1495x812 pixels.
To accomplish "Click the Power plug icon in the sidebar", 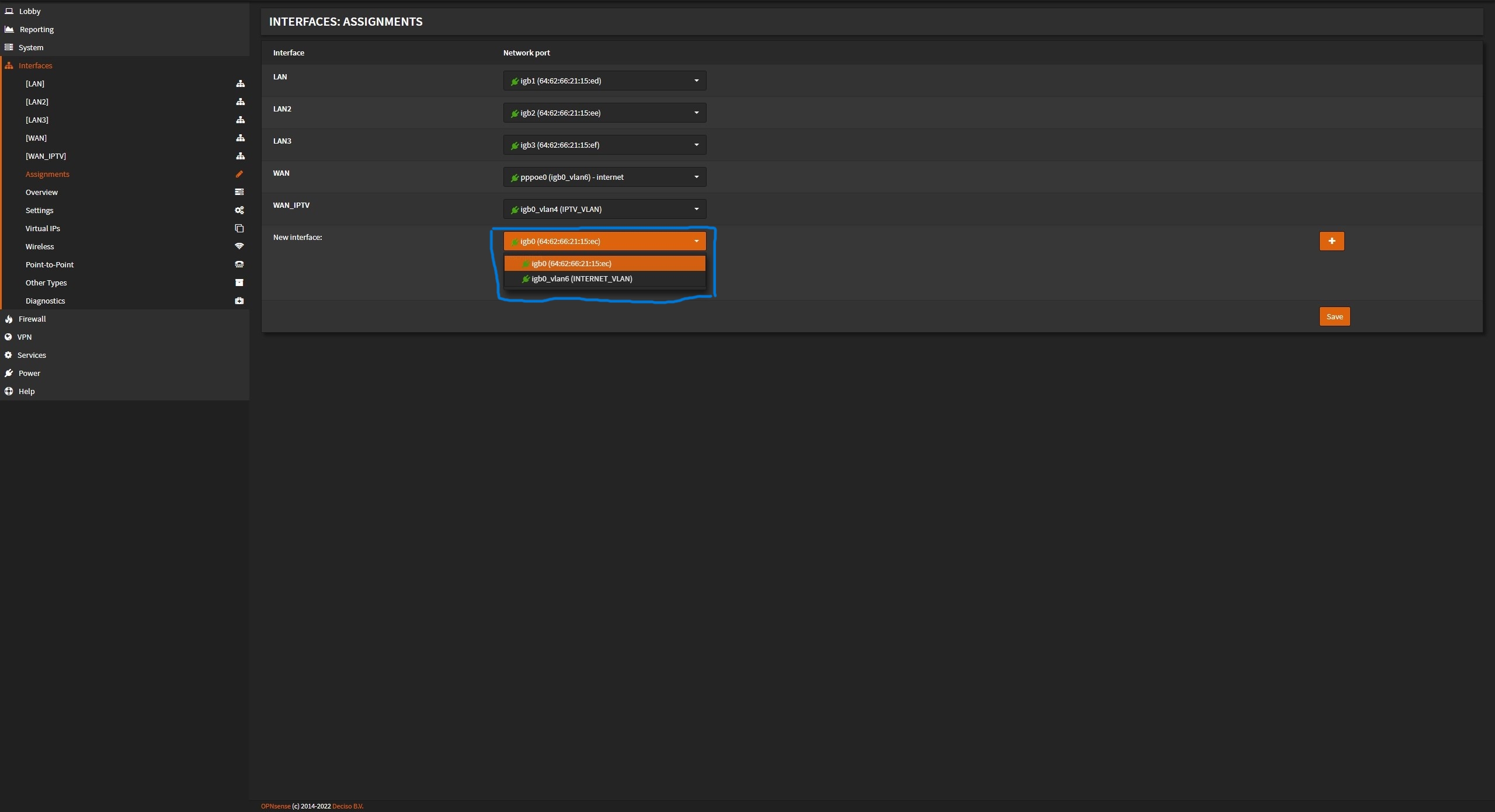I will point(9,373).
